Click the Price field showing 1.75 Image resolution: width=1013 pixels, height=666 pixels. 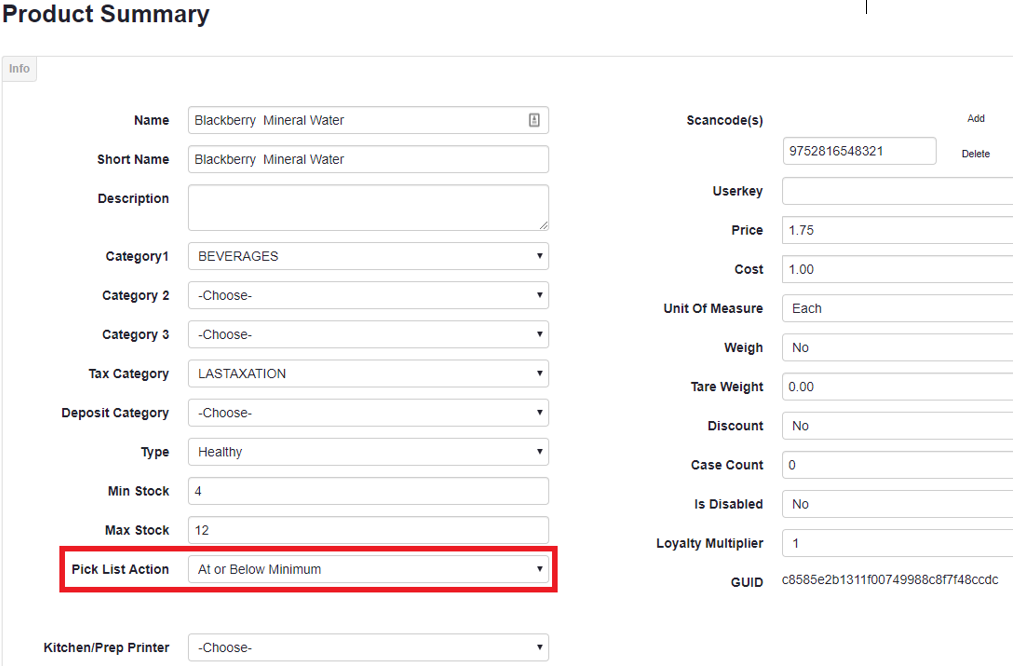(x=897, y=230)
